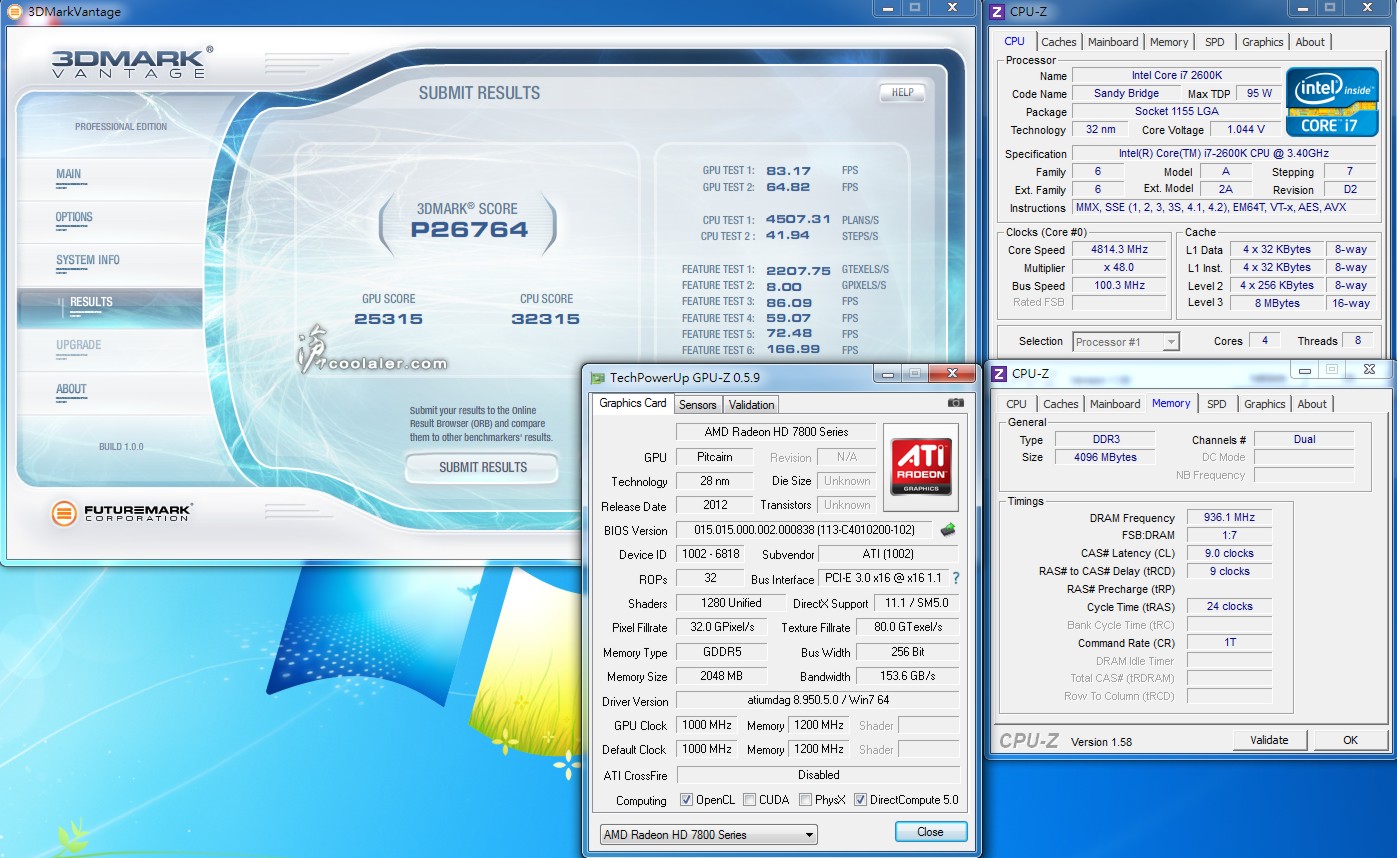Toggle the OpenCL checkbox

(x=686, y=800)
